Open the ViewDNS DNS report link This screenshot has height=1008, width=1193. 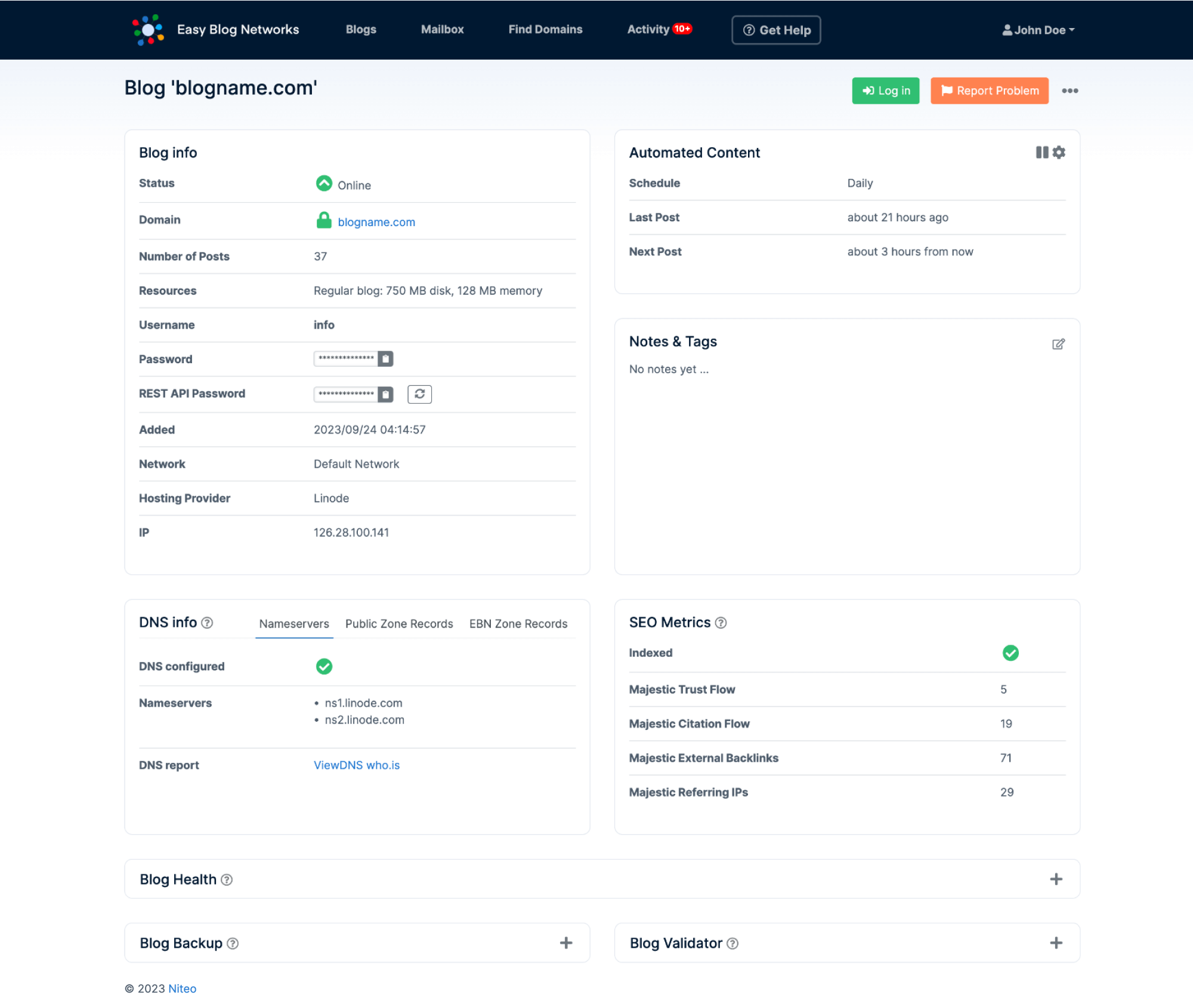pos(338,765)
